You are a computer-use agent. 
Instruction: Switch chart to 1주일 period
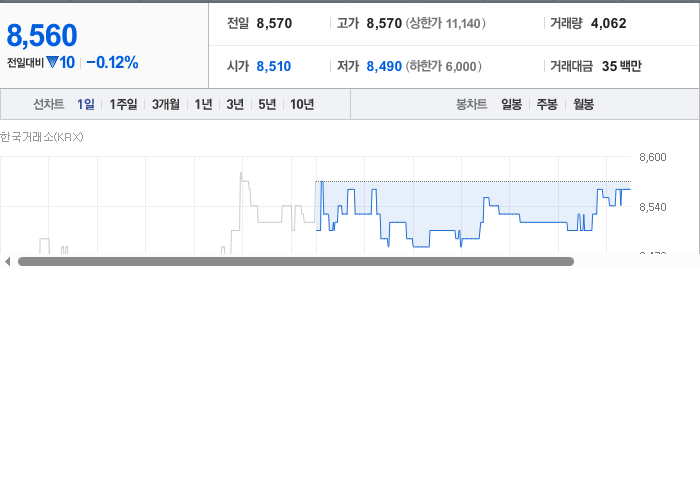[123, 104]
